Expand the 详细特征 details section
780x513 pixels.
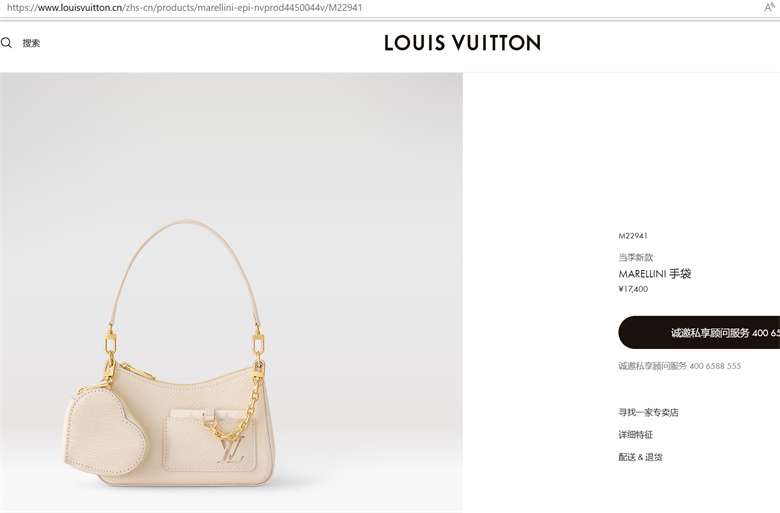click(x=635, y=434)
